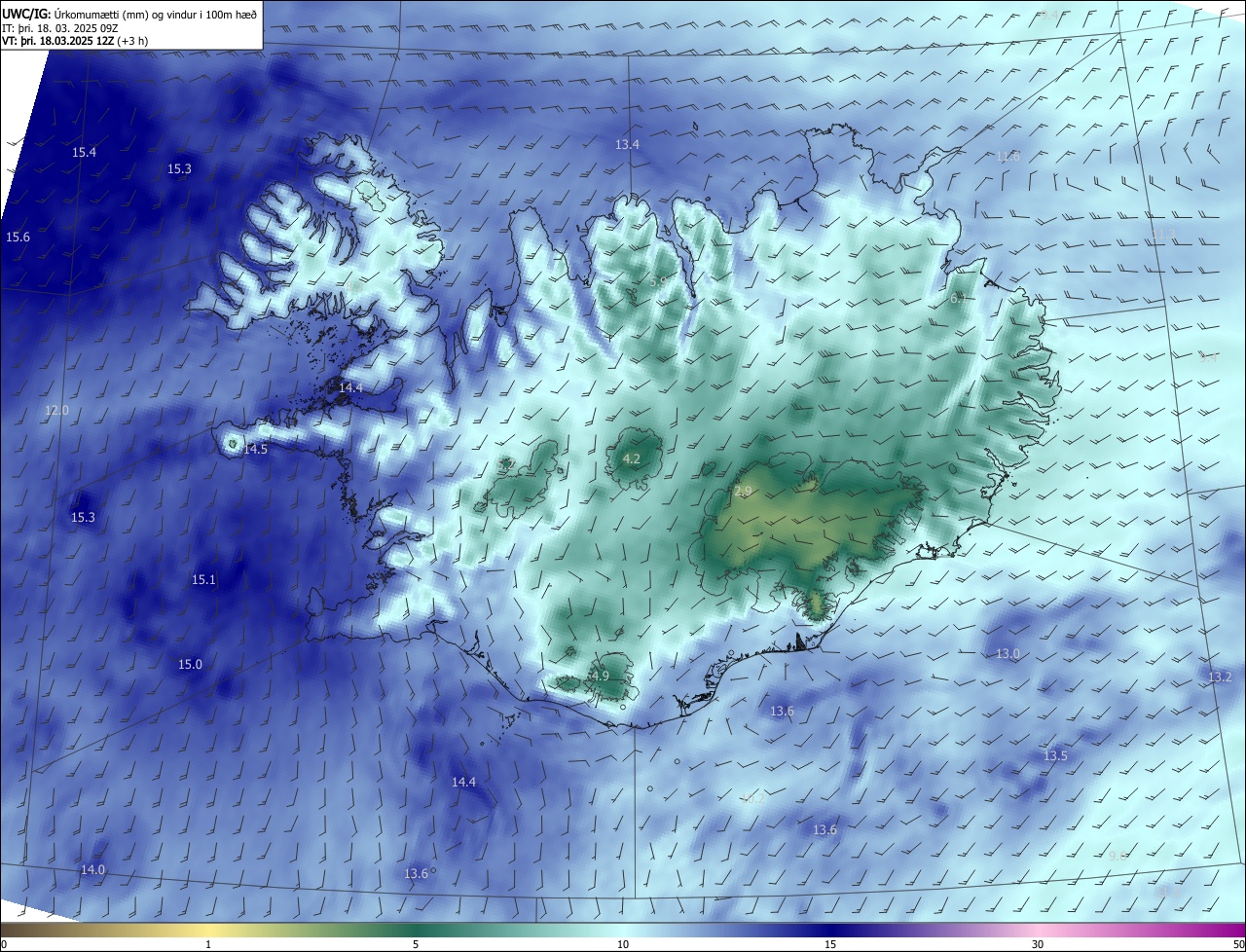This screenshot has width=1246, height=952.
Task: Click the title line 'Úrkomumætti (mm) og vindur í 100m hæð'
Action: tap(155, 14)
